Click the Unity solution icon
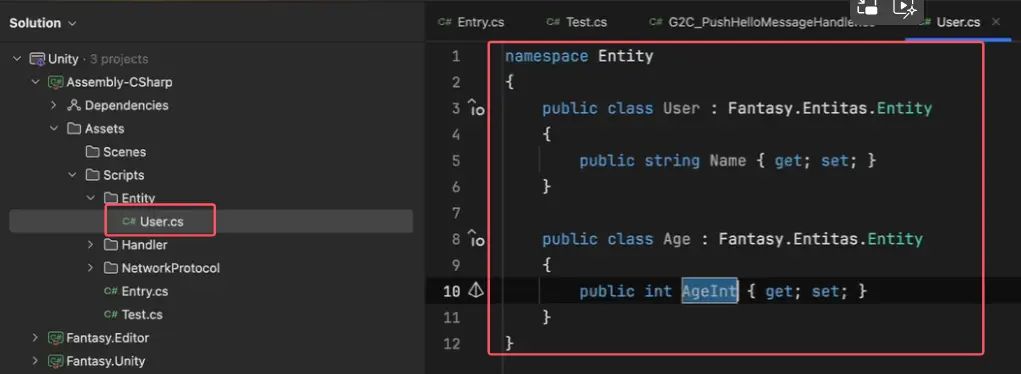 point(37,59)
